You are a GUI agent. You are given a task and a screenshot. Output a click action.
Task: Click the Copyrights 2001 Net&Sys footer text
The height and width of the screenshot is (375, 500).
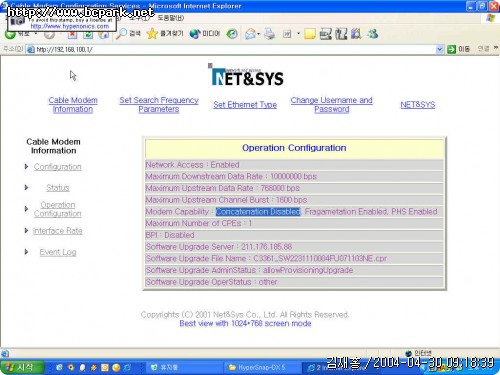[x=245, y=314]
